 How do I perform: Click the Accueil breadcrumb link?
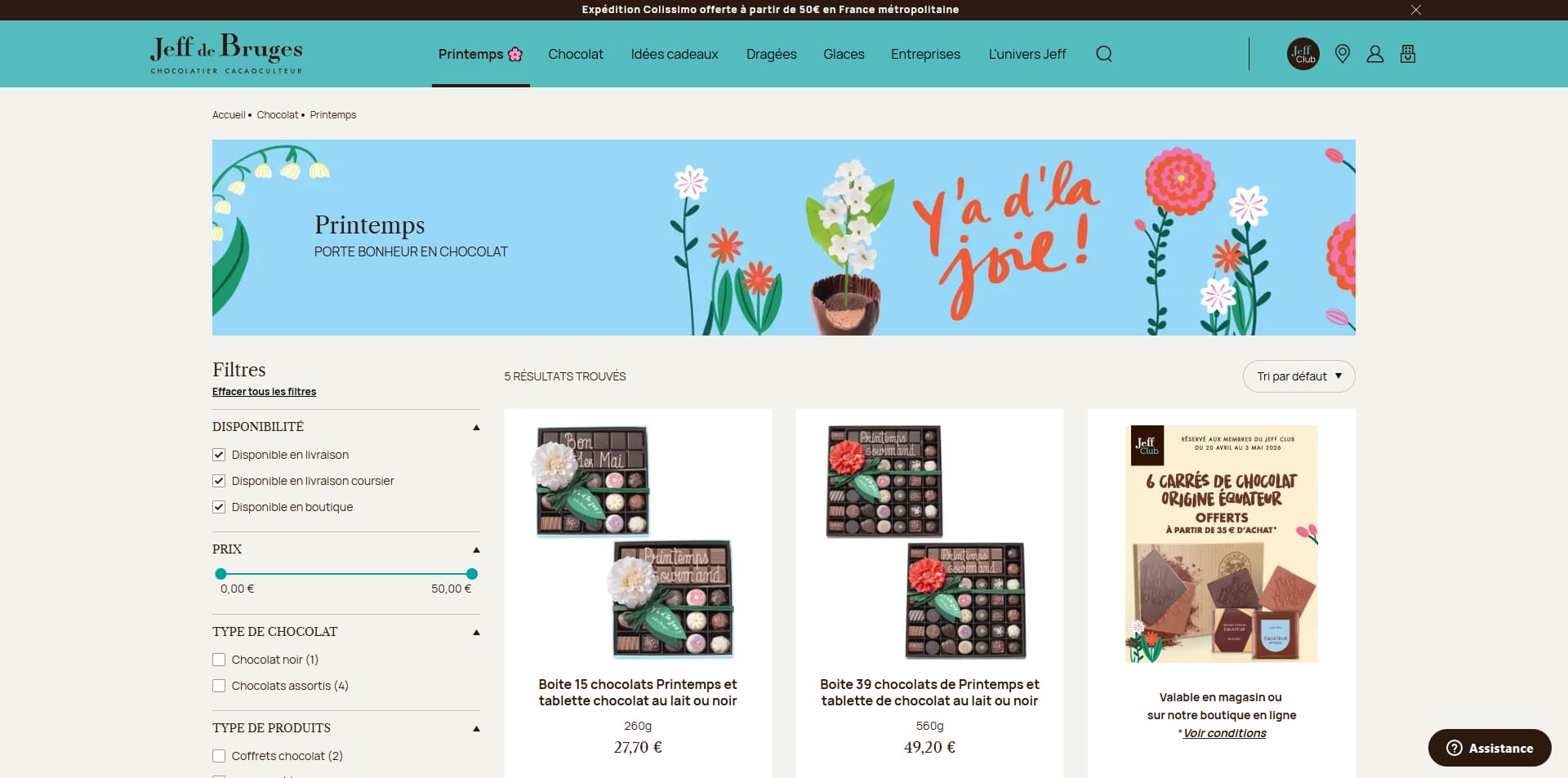(x=229, y=115)
